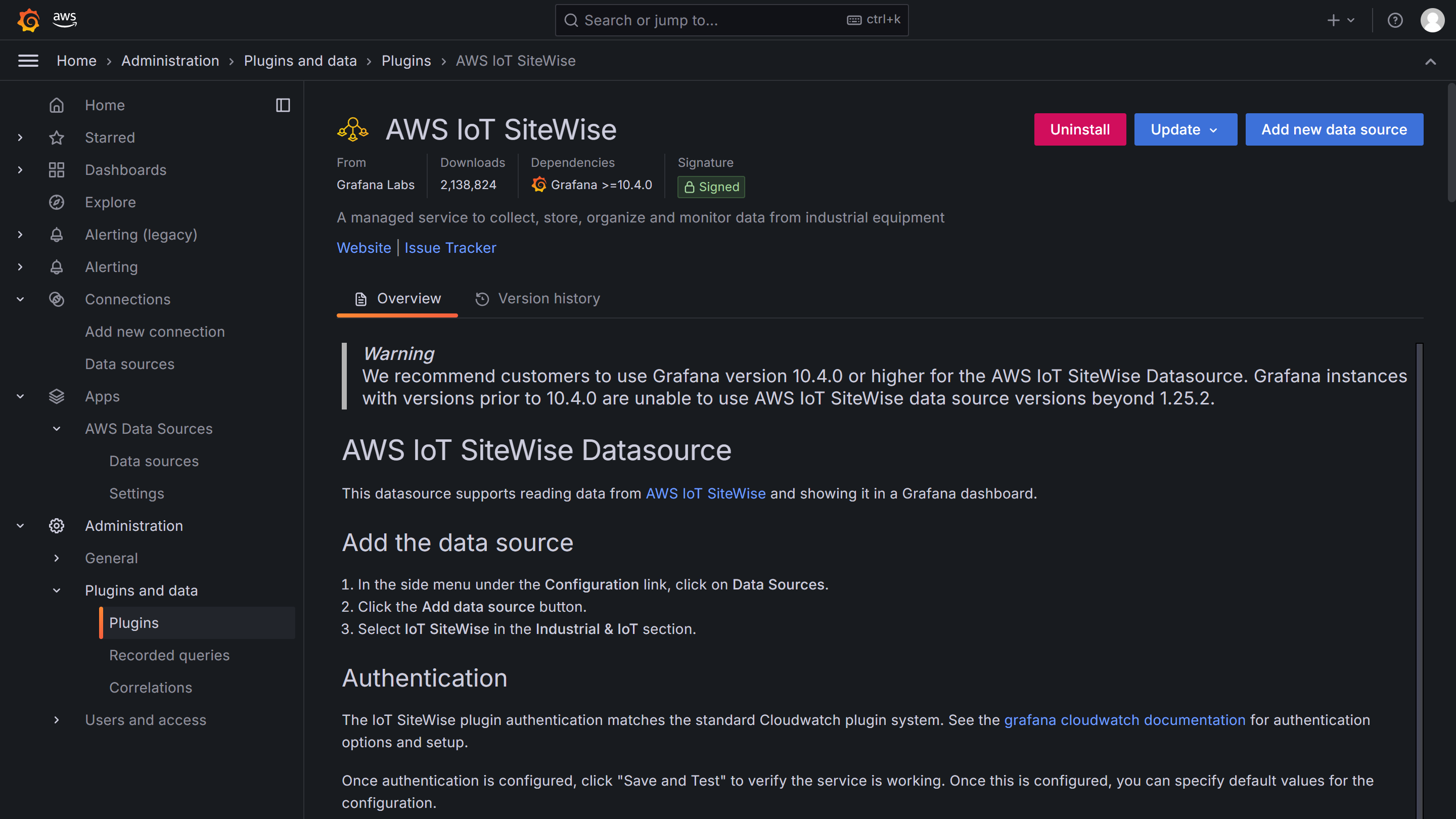Expand the Dashboards section chevron

(20, 169)
